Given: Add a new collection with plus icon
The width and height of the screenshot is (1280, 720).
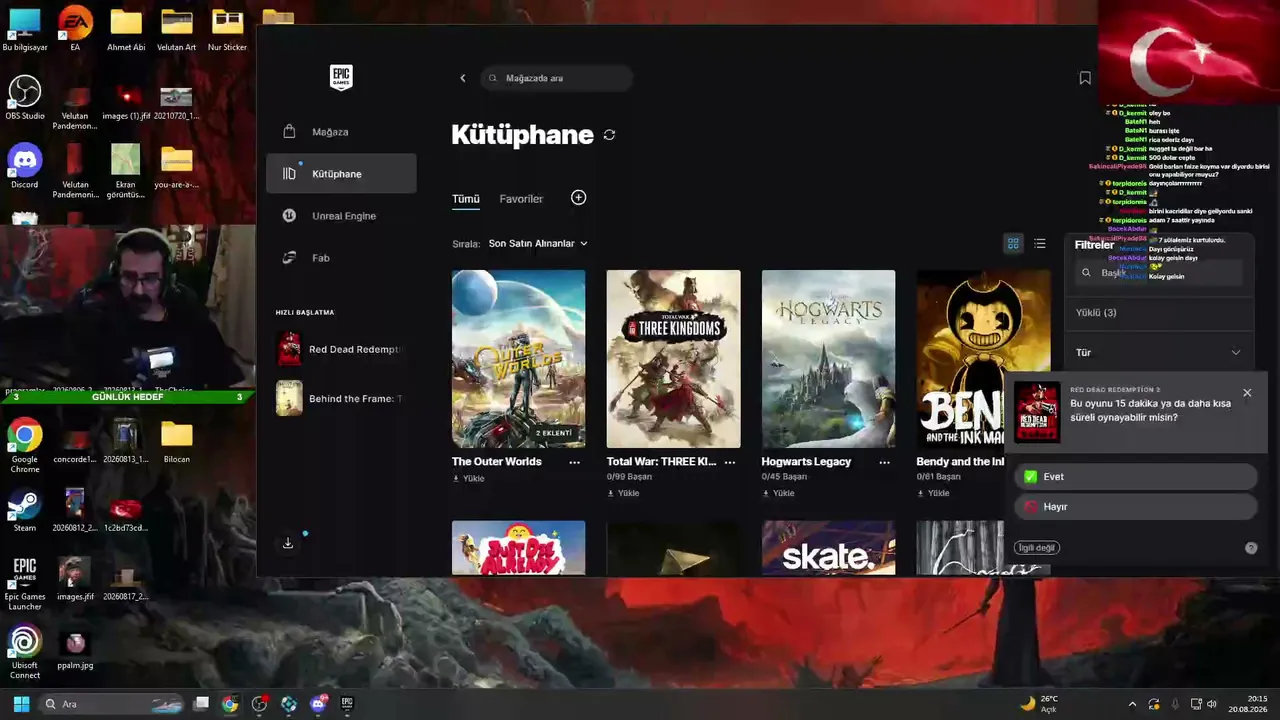Looking at the screenshot, I should click(x=578, y=198).
